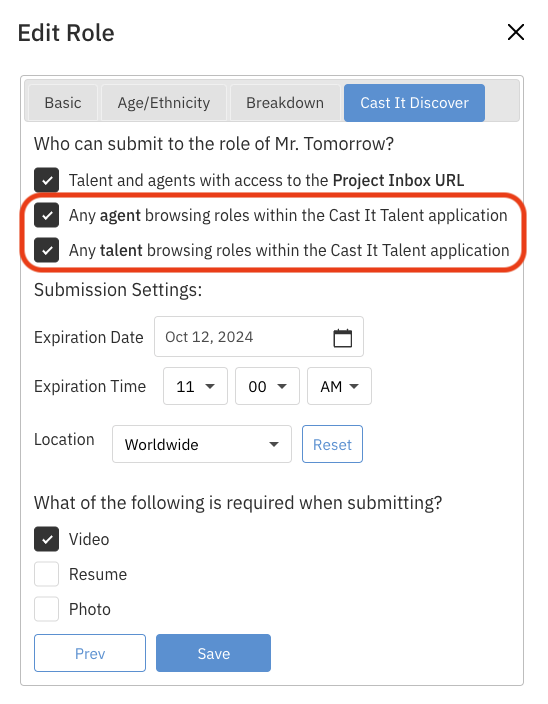Screen dimensions: 548x704
Task: Toggle the Any talent browsing roles checkbox
Action: 47,250
